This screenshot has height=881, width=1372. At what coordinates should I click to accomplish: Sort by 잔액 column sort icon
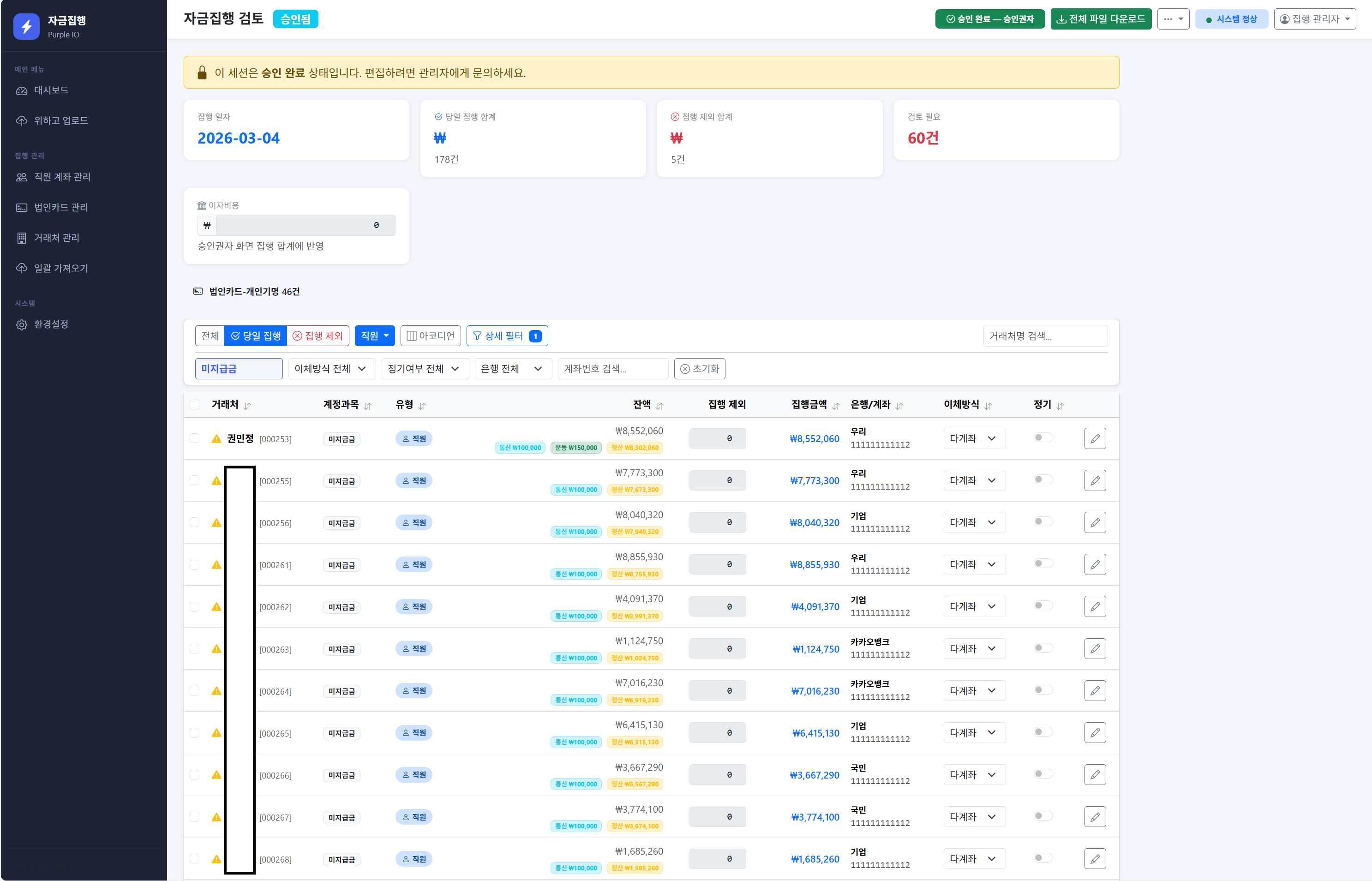pyautogui.click(x=659, y=406)
